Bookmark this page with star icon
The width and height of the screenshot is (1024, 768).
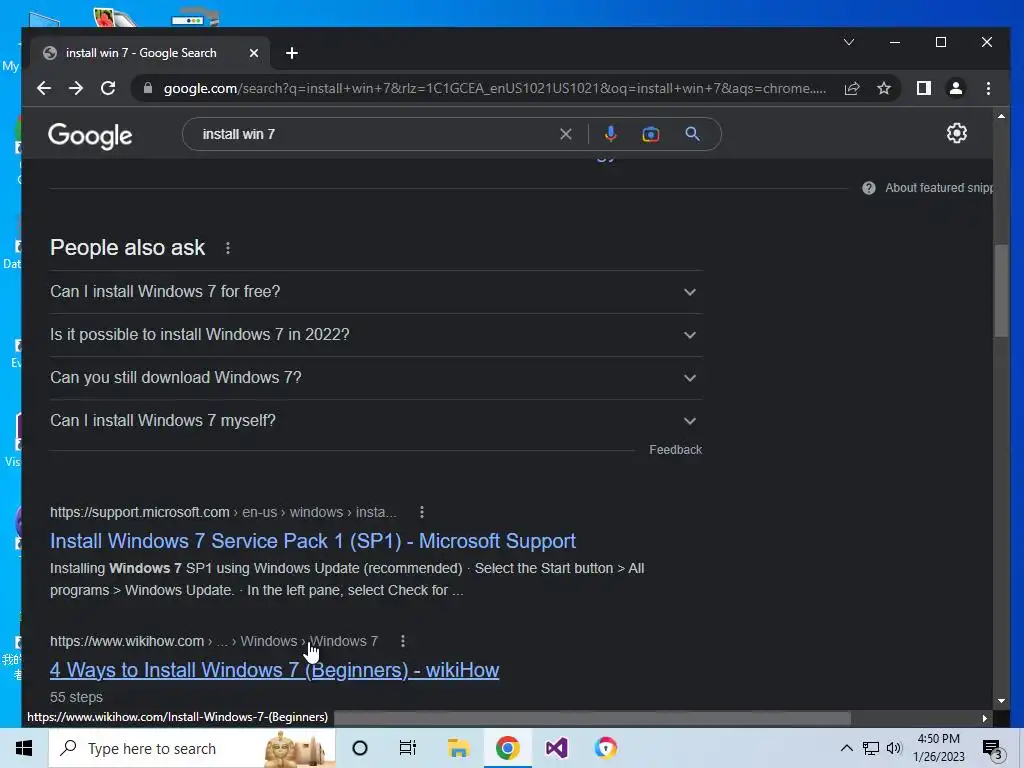point(884,88)
